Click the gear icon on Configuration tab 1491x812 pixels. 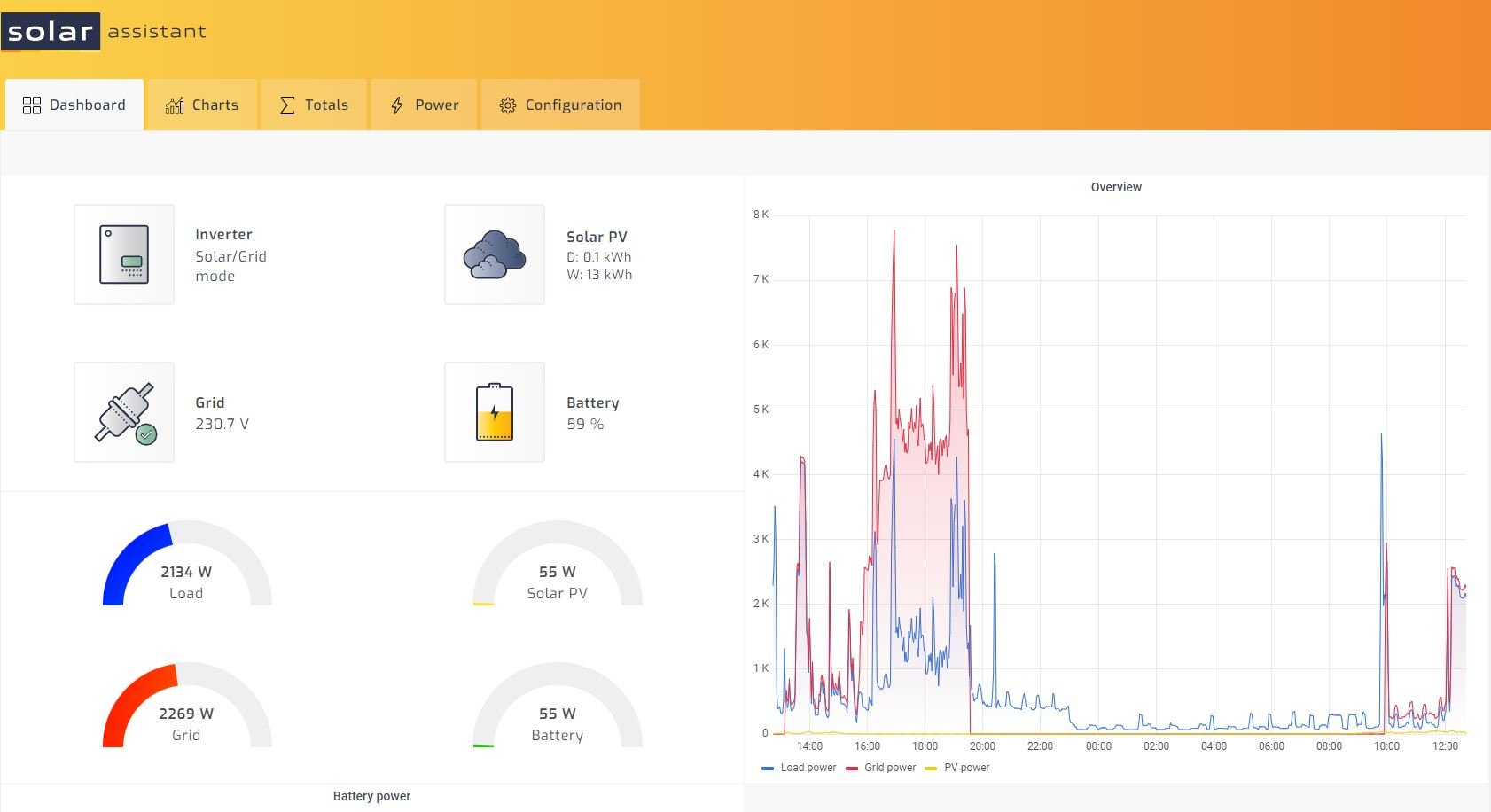coord(507,105)
